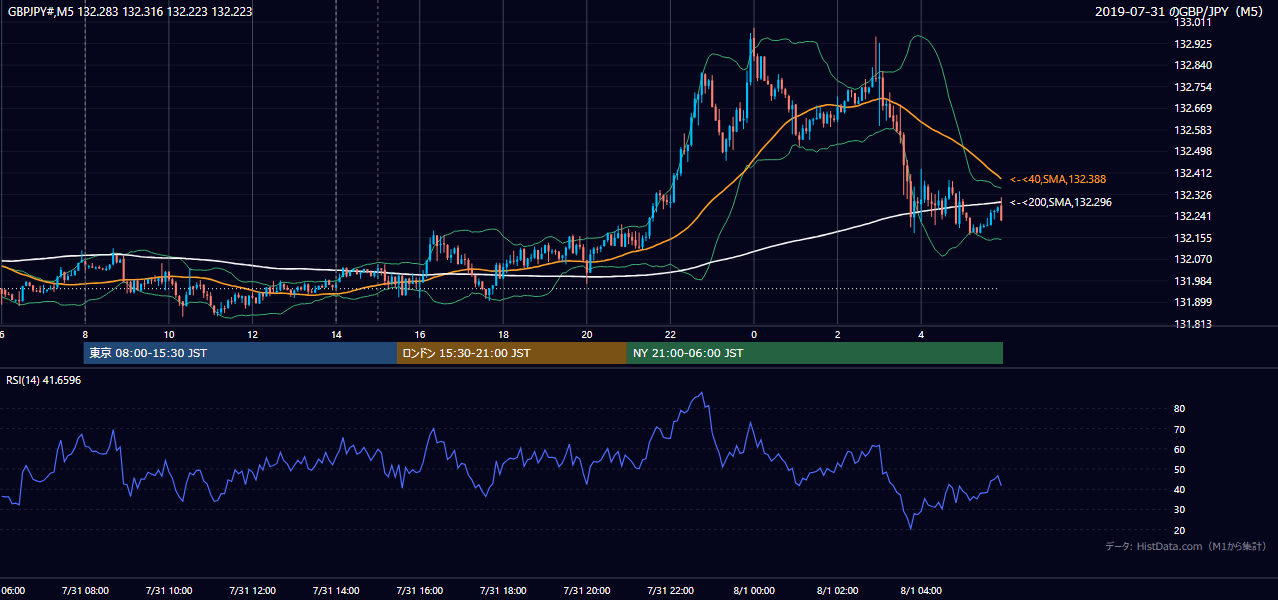Click RSI level 70 on the RSI axis
This screenshot has width=1278, height=600.
tap(1180, 429)
